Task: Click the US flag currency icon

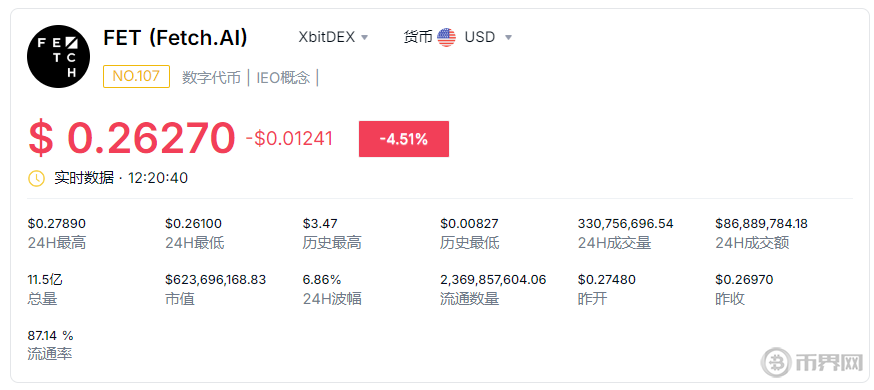Action: (446, 37)
